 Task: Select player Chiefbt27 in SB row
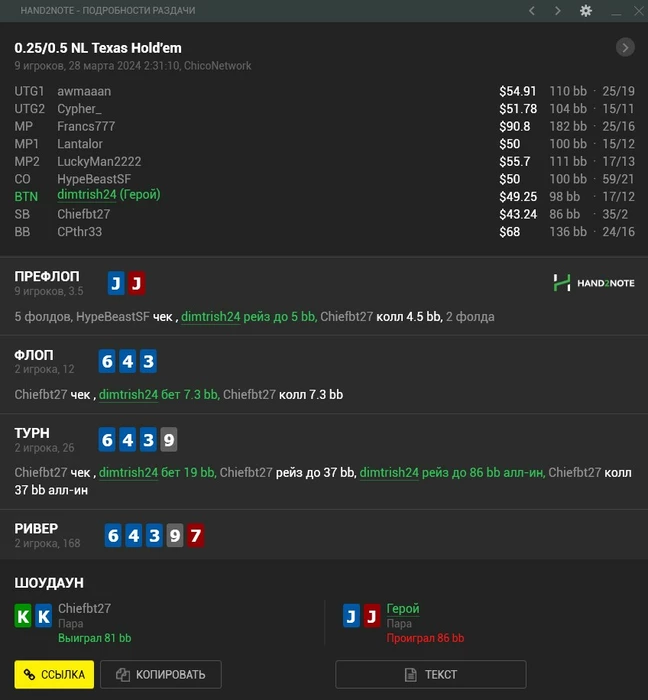[83, 214]
